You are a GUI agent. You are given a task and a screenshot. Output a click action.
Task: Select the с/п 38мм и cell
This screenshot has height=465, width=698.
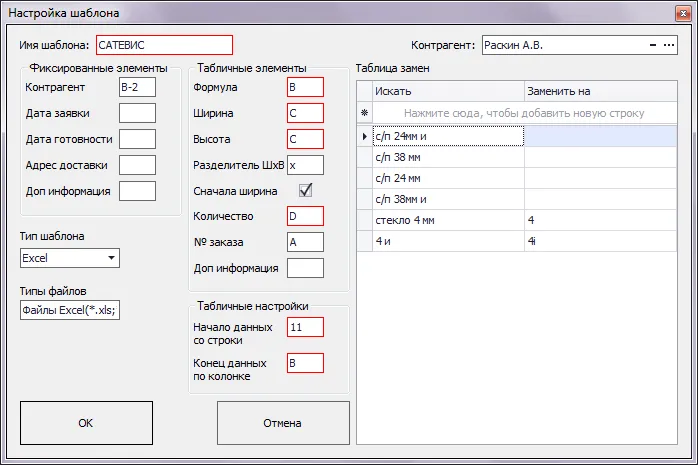448,199
